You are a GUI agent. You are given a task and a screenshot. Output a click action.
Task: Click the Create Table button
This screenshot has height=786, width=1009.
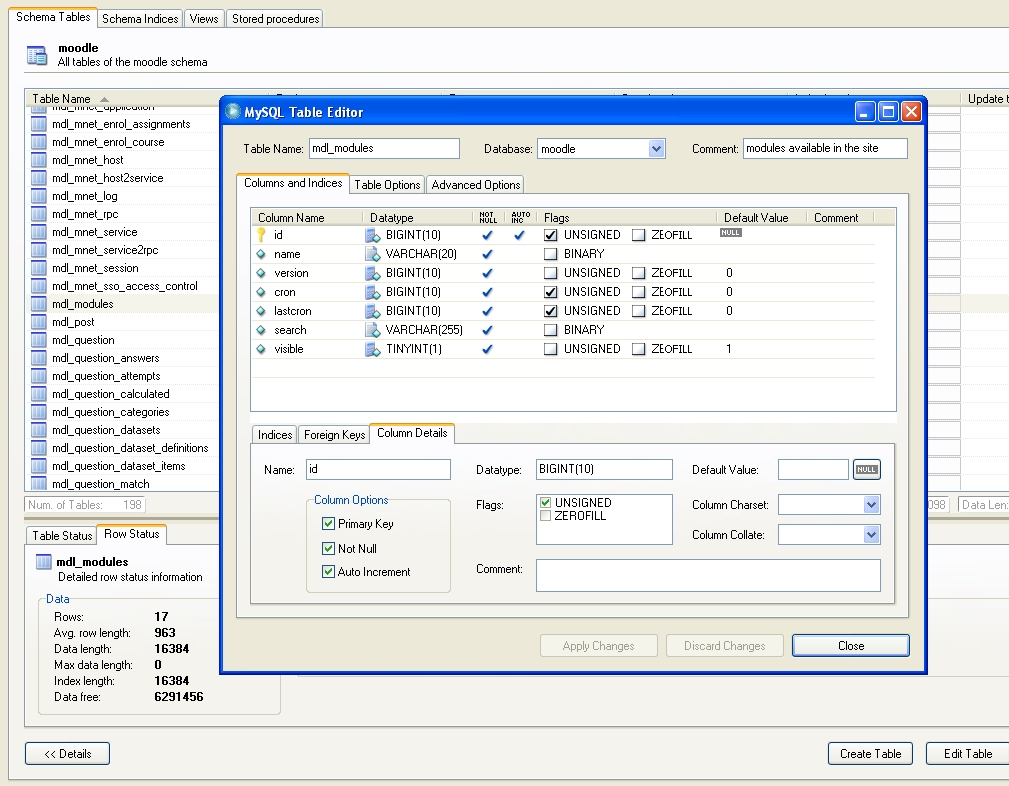pos(871,754)
